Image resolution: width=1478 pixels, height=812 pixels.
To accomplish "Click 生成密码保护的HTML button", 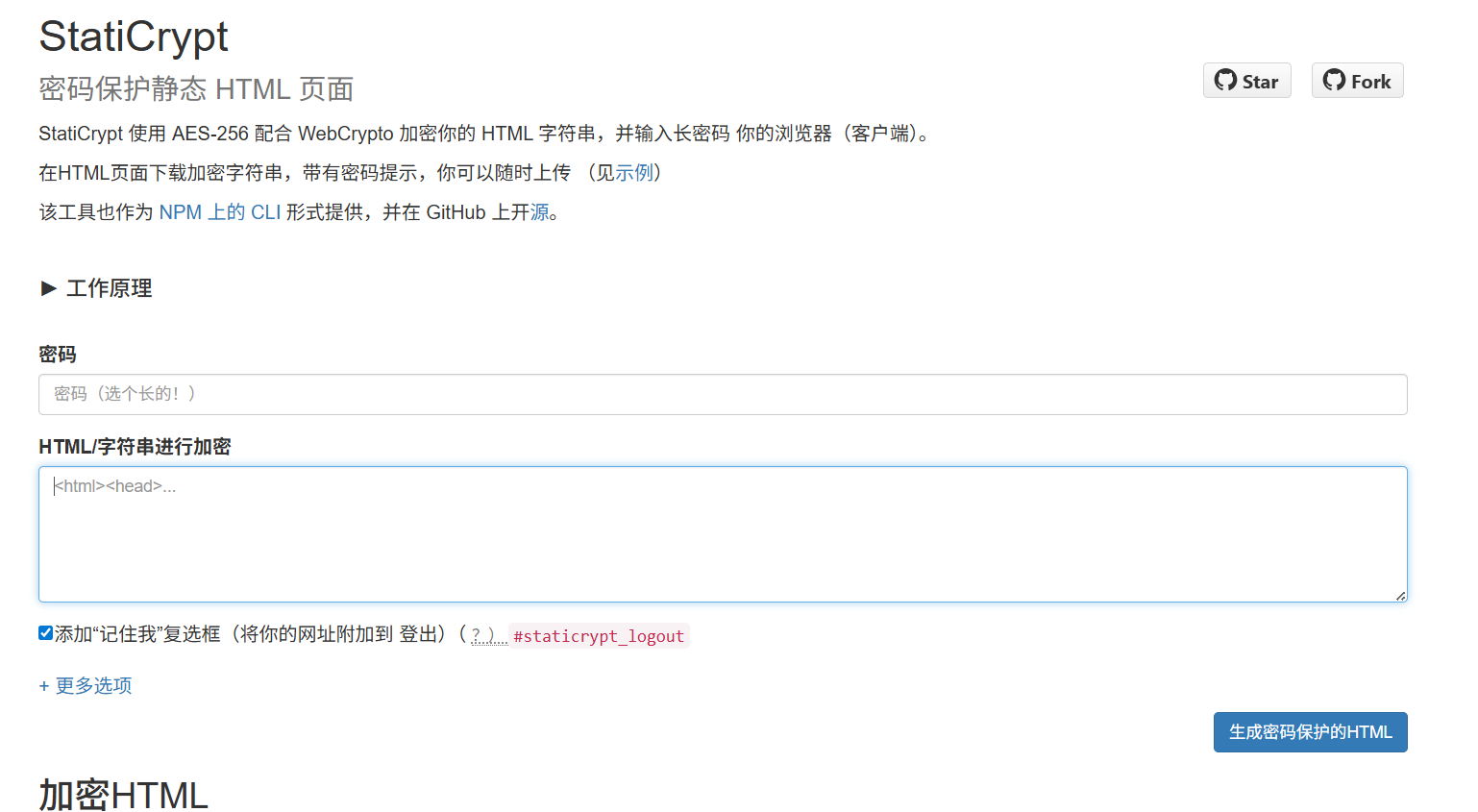I will click(x=1310, y=732).
